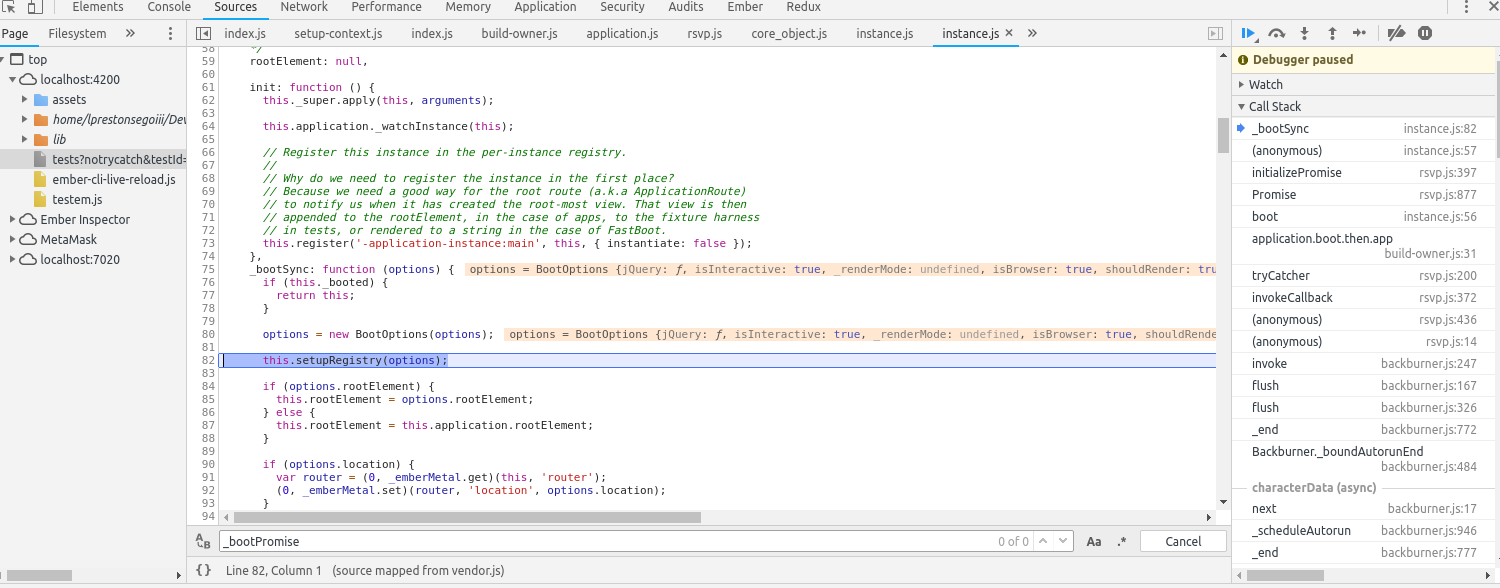Expand the MetaMask node
The width and height of the screenshot is (1500, 588).
14,240
